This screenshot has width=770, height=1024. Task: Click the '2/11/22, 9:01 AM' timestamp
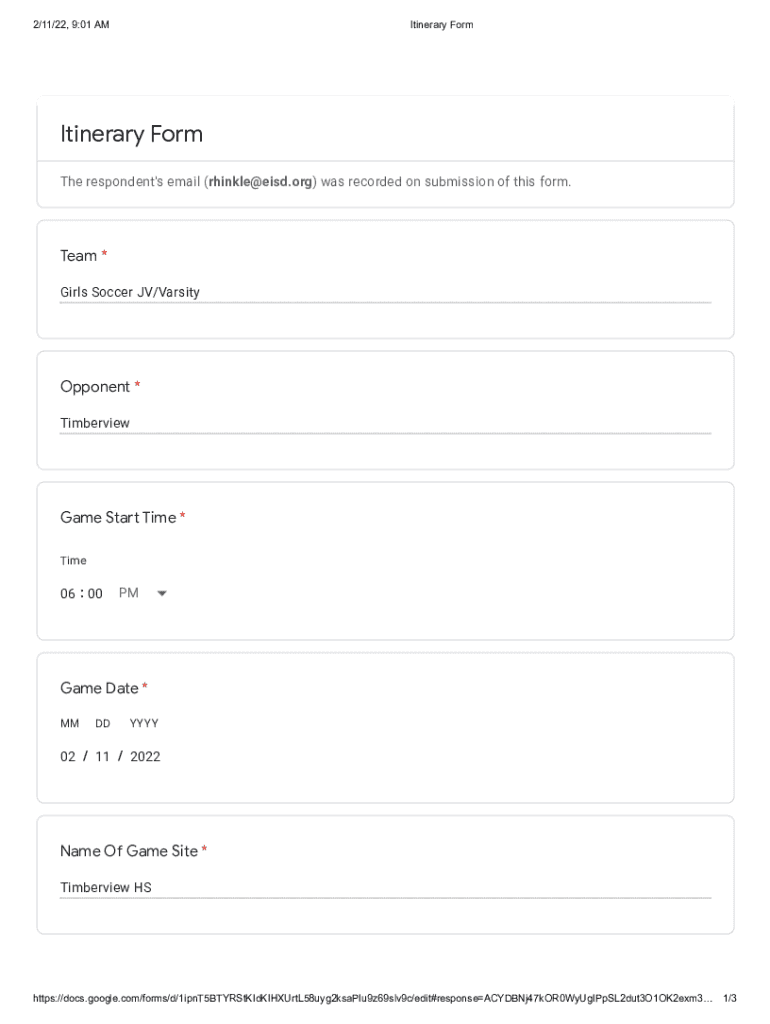(x=71, y=24)
